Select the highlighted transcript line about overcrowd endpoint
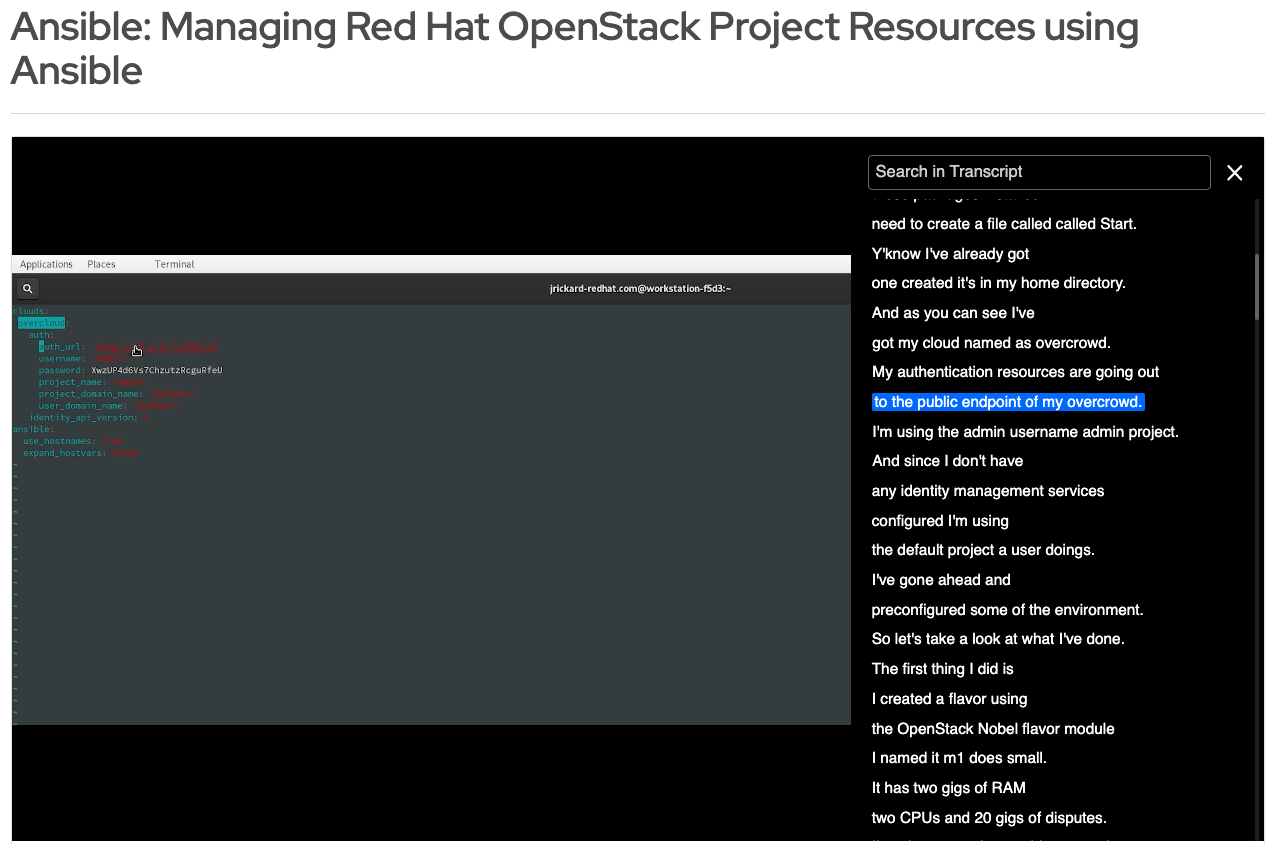Viewport: 1268px width, 844px height. [x=1008, y=401]
